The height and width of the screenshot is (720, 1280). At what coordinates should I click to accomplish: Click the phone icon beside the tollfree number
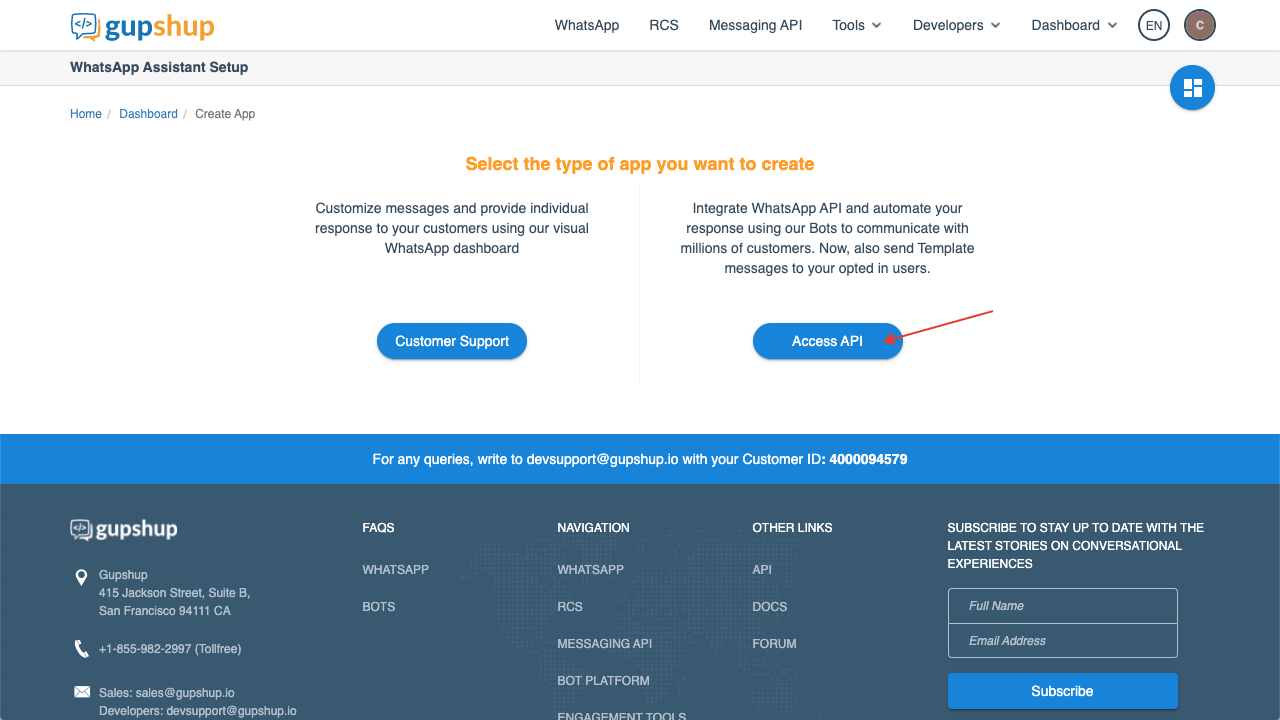tap(81, 649)
